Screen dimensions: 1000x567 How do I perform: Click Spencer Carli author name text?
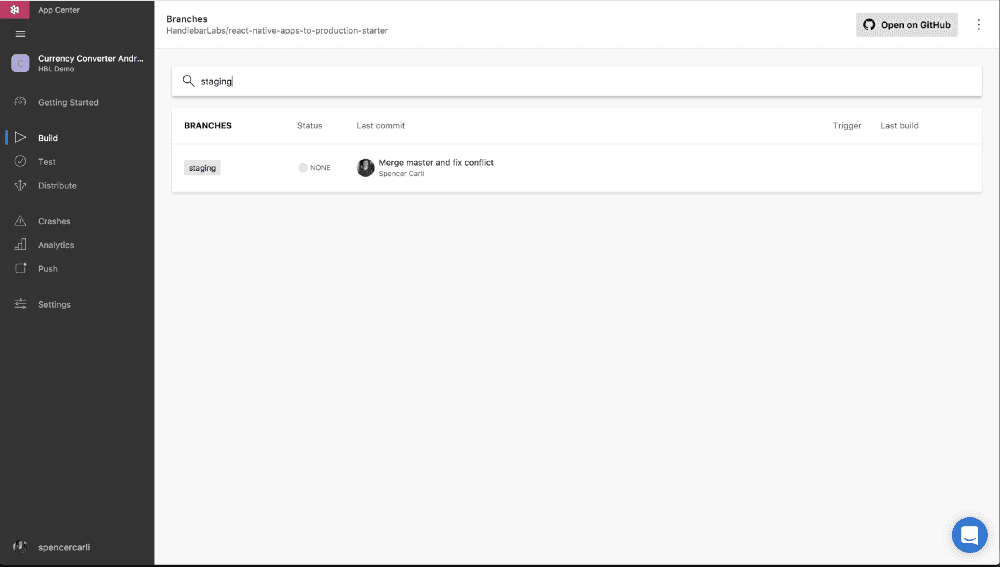401,173
